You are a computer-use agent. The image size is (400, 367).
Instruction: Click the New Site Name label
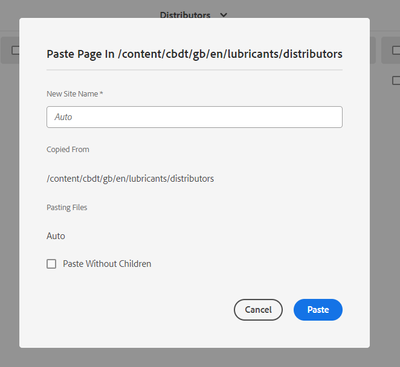[x=75, y=94]
